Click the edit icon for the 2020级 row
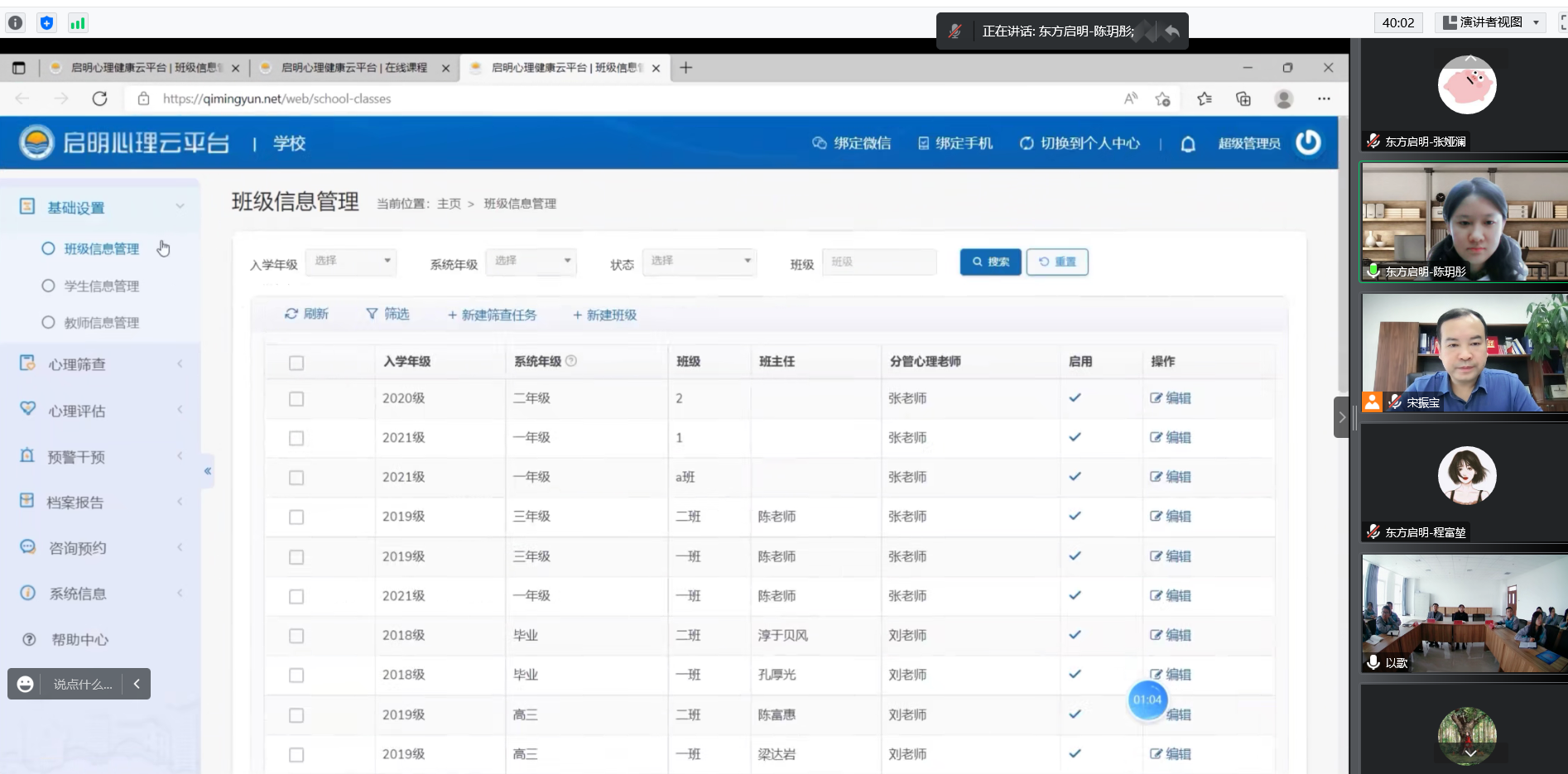 click(1156, 398)
